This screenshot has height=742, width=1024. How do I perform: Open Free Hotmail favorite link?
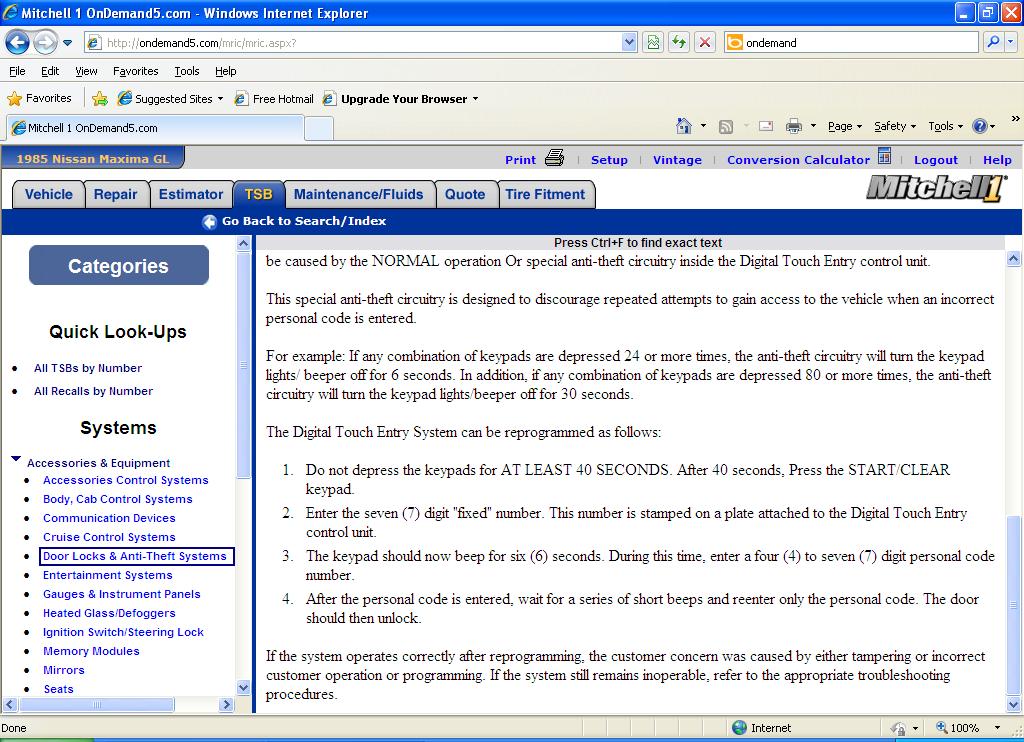coord(274,99)
